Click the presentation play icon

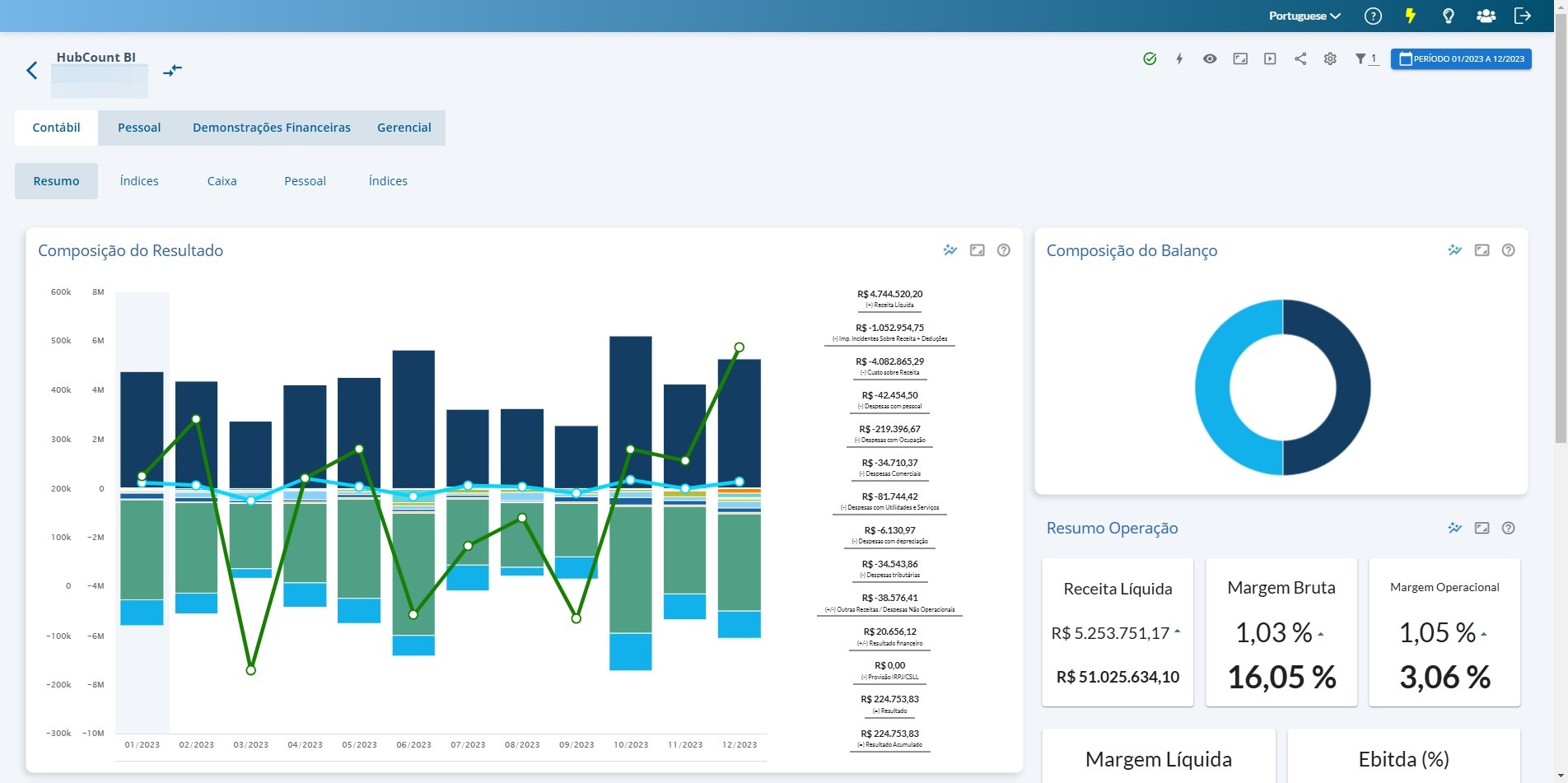1270,58
